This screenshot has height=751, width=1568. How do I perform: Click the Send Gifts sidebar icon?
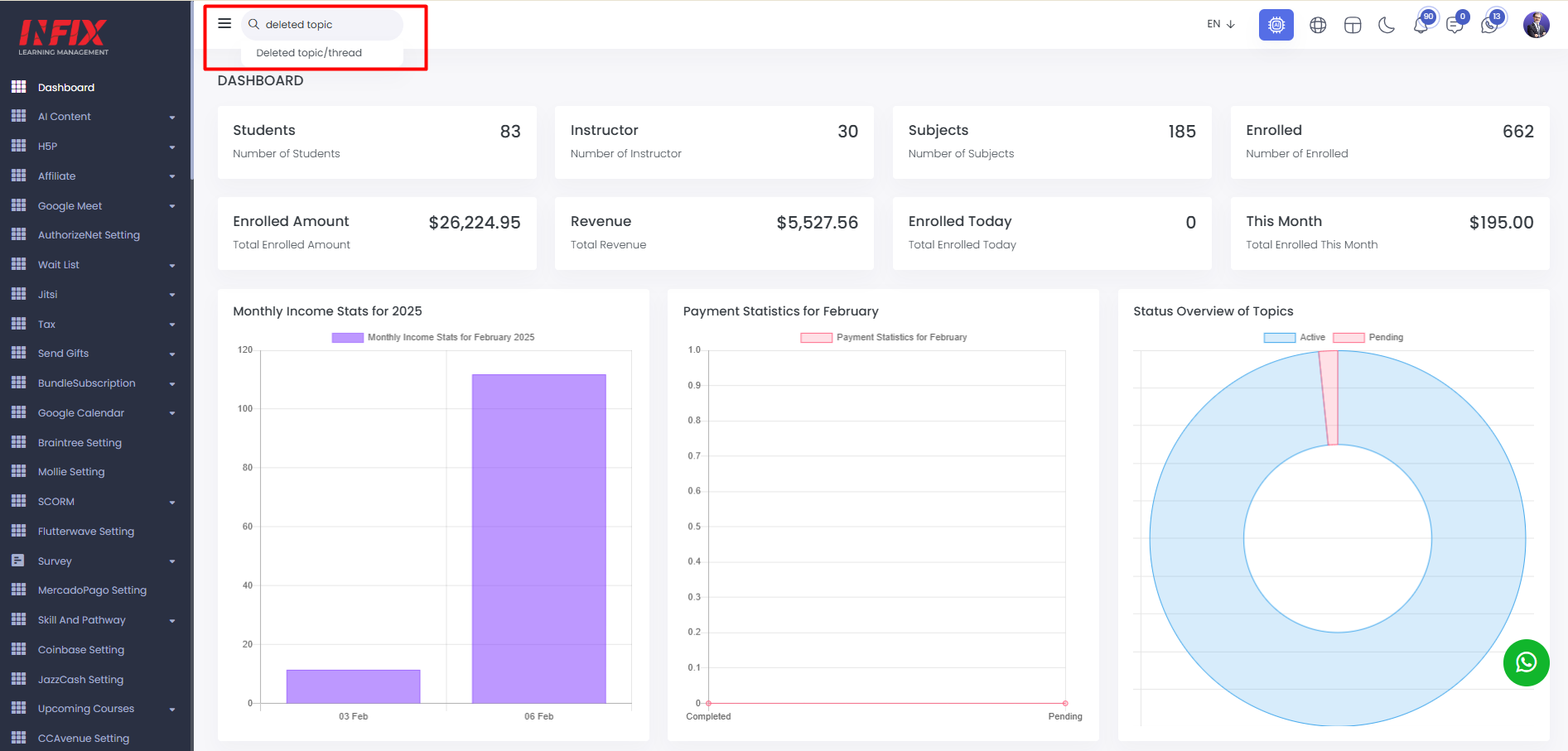19,353
